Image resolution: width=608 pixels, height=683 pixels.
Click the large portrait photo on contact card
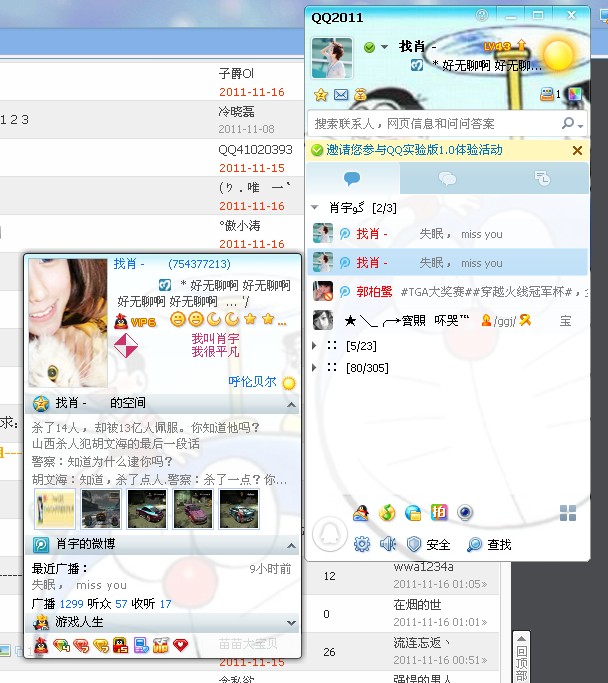click(x=68, y=323)
